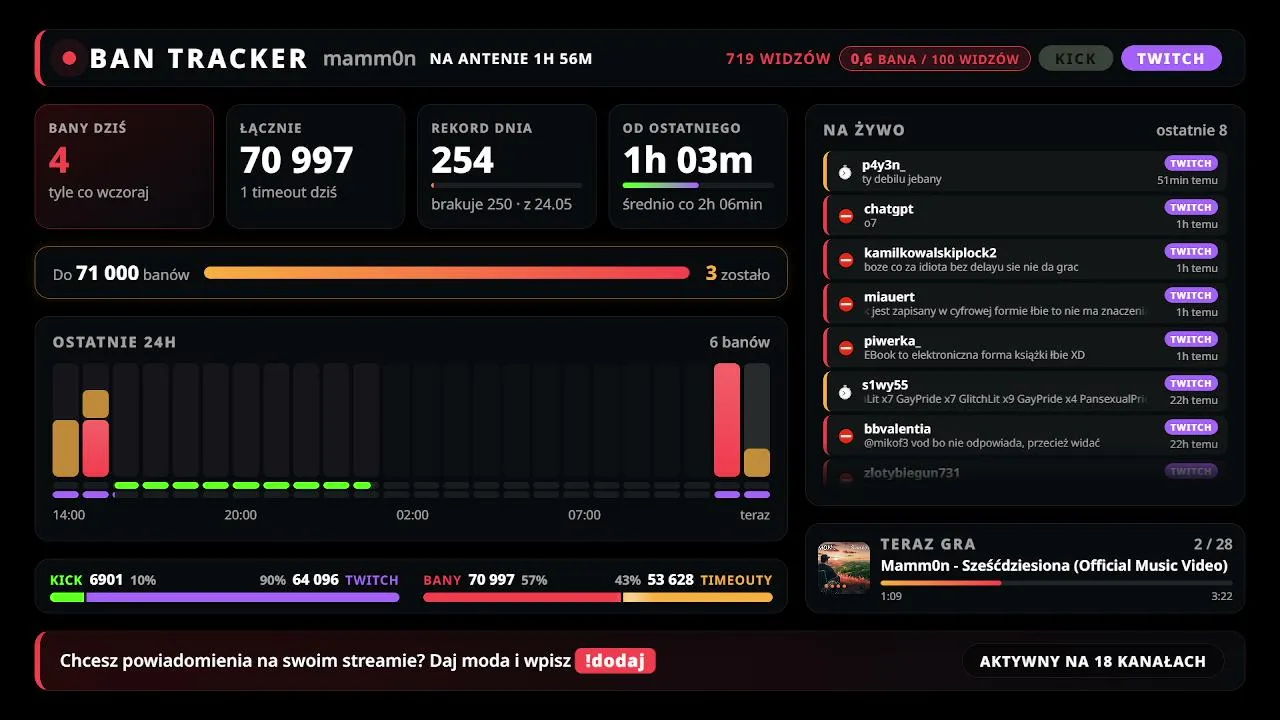The height and width of the screenshot is (720, 1280).
Task: Click username bbvalentia in live feed
Action: 897,429
